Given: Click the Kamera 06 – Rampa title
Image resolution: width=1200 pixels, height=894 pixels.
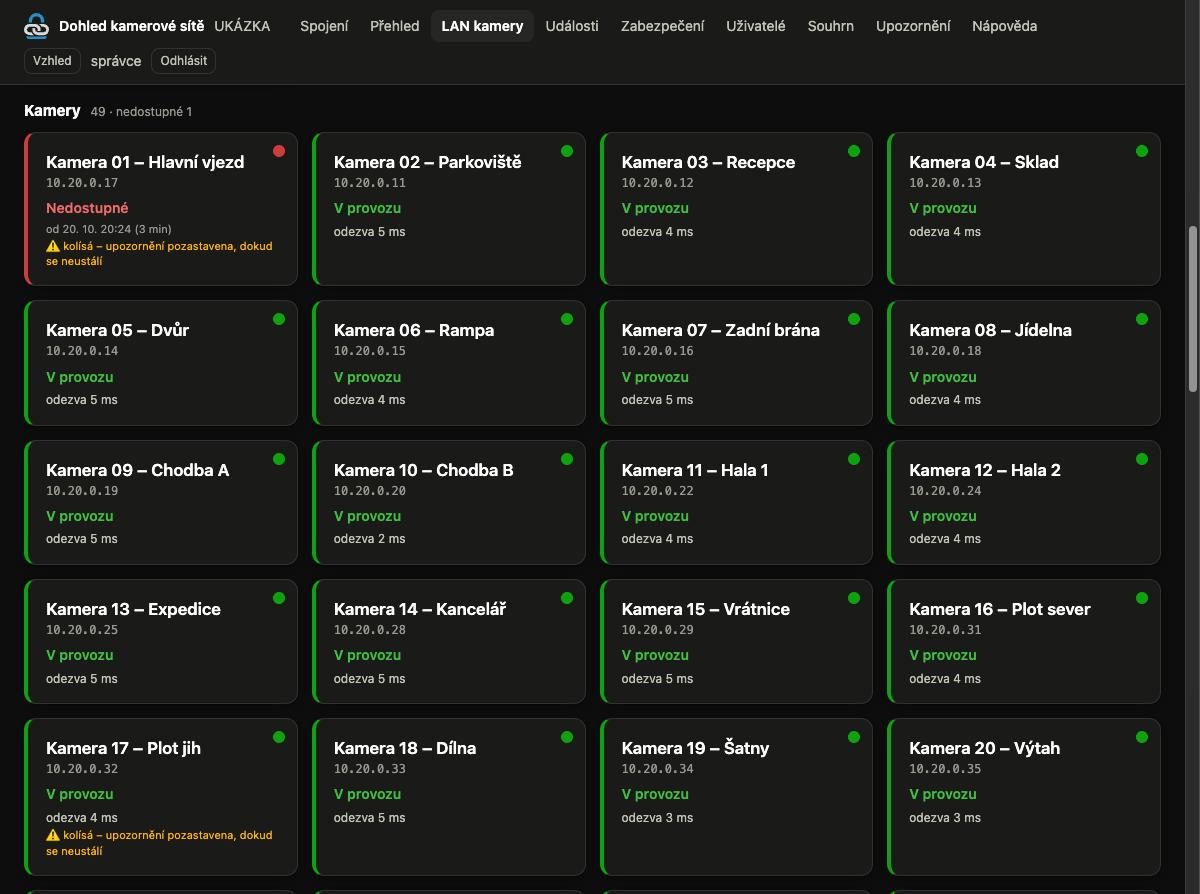Looking at the screenshot, I should tap(414, 330).
